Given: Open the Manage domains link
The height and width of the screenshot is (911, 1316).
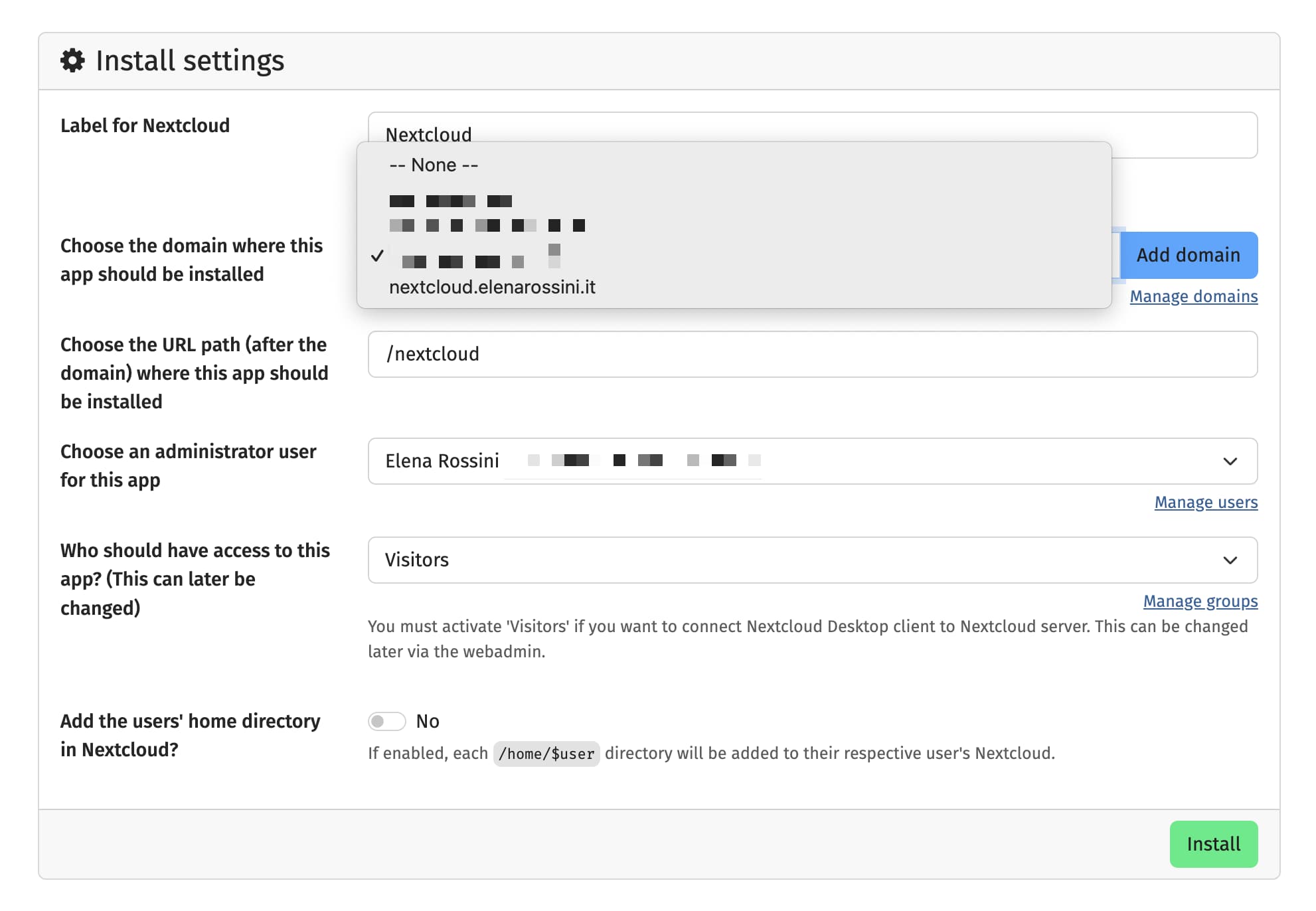Looking at the screenshot, I should (x=1193, y=296).
